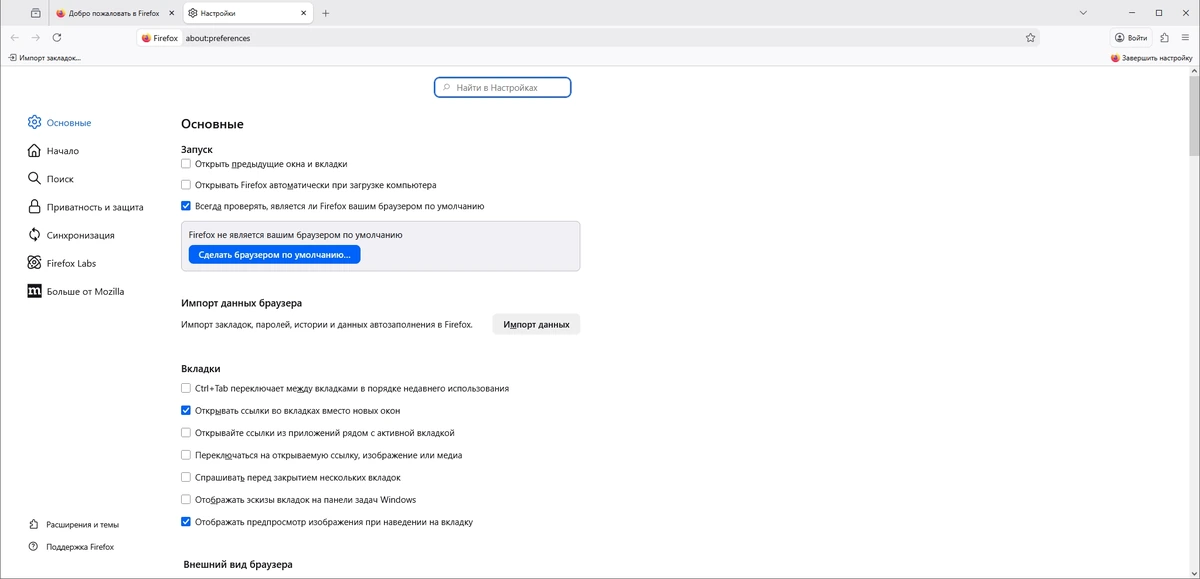Image resolution: width=1200 pixels, height=579 pixels.
Task: Click the Firefox identity icon in address bar
Action: pos(147,38)
